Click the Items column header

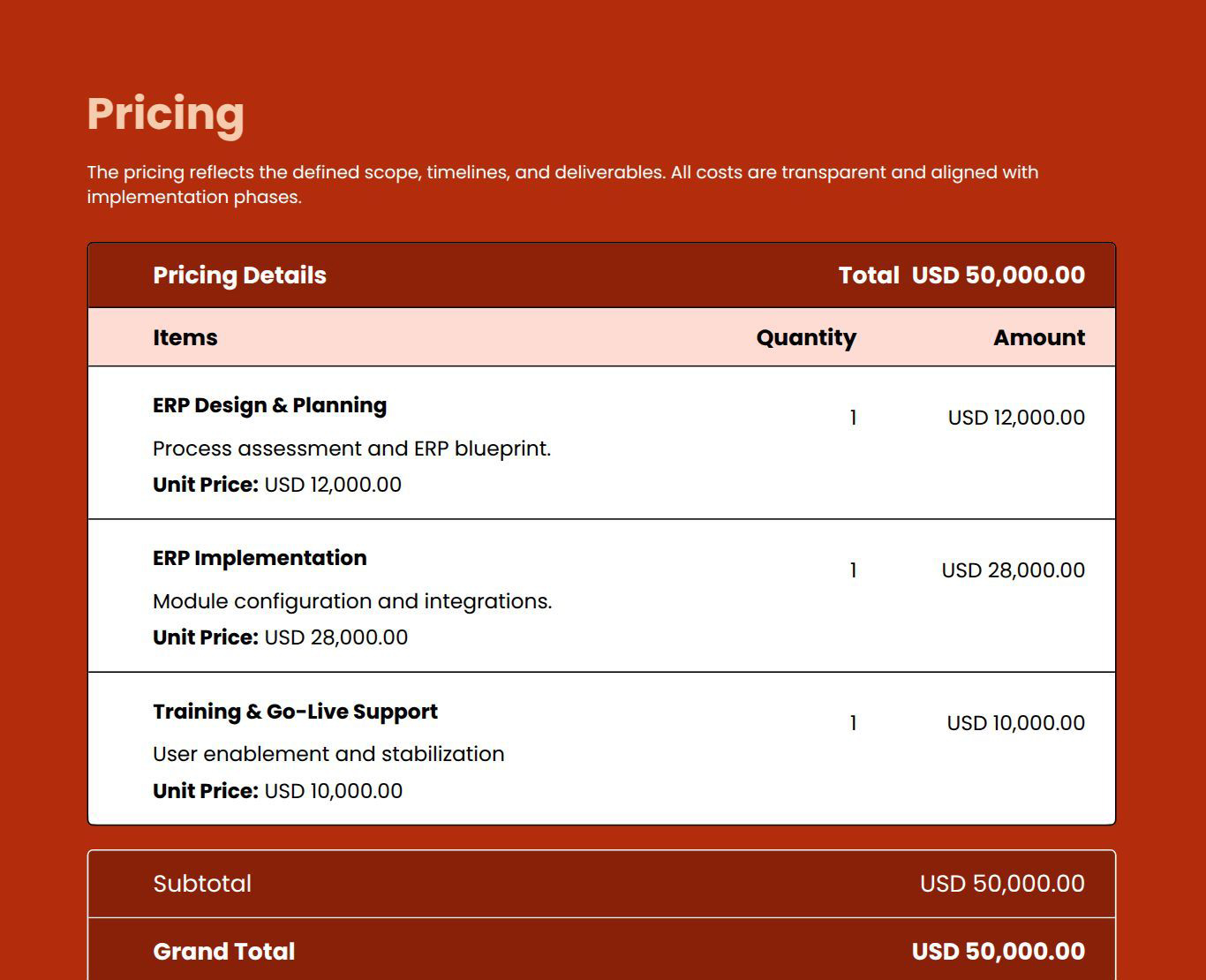point(185,337)
